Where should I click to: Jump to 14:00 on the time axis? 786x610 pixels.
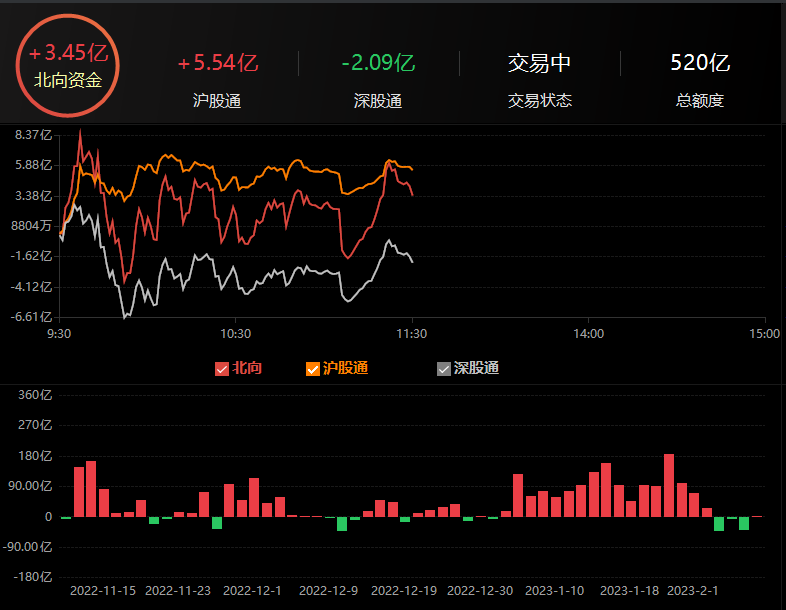click(x=588, y=334)
